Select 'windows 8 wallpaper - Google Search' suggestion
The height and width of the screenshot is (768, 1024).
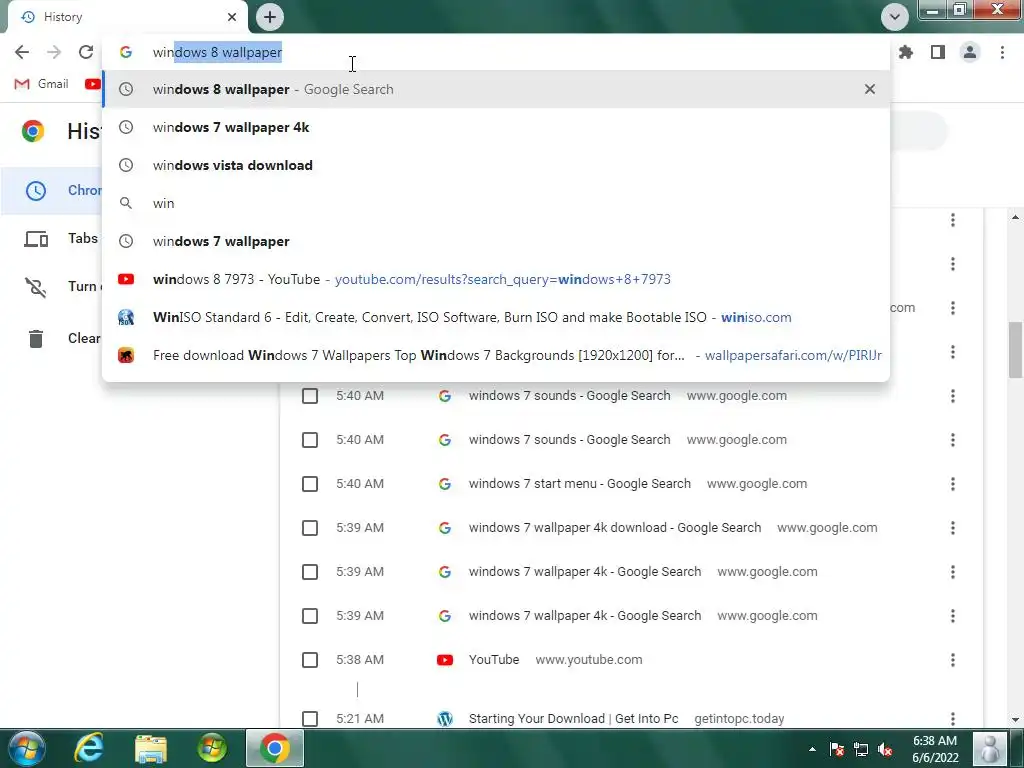[x=496, y=89]
